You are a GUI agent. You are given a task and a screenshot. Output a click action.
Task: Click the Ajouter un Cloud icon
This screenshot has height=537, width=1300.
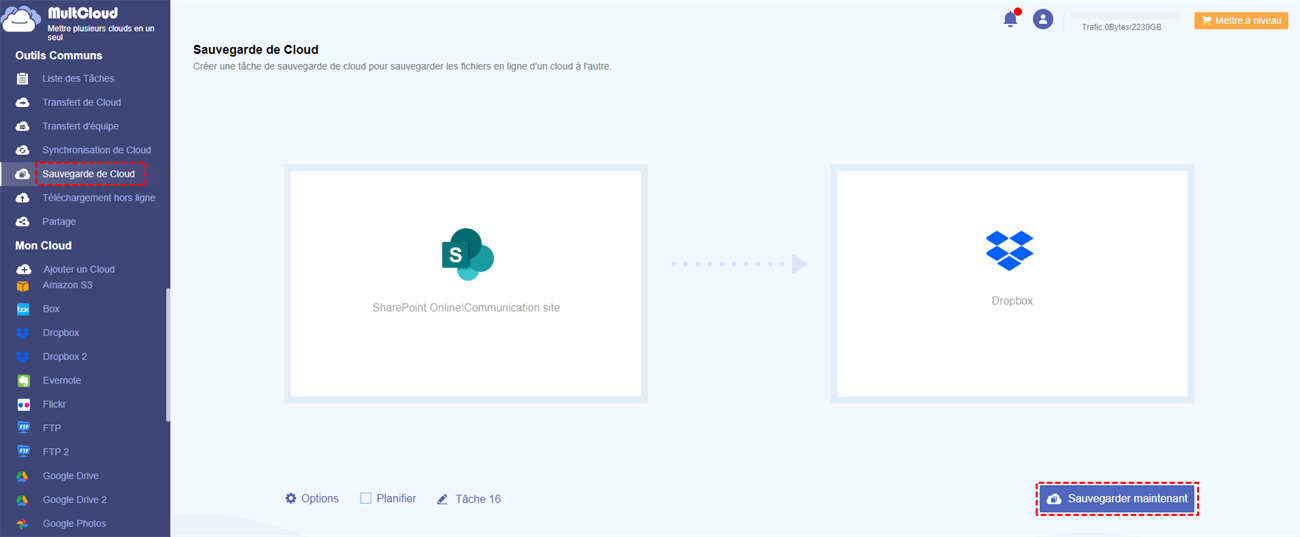tap(23, 269)
